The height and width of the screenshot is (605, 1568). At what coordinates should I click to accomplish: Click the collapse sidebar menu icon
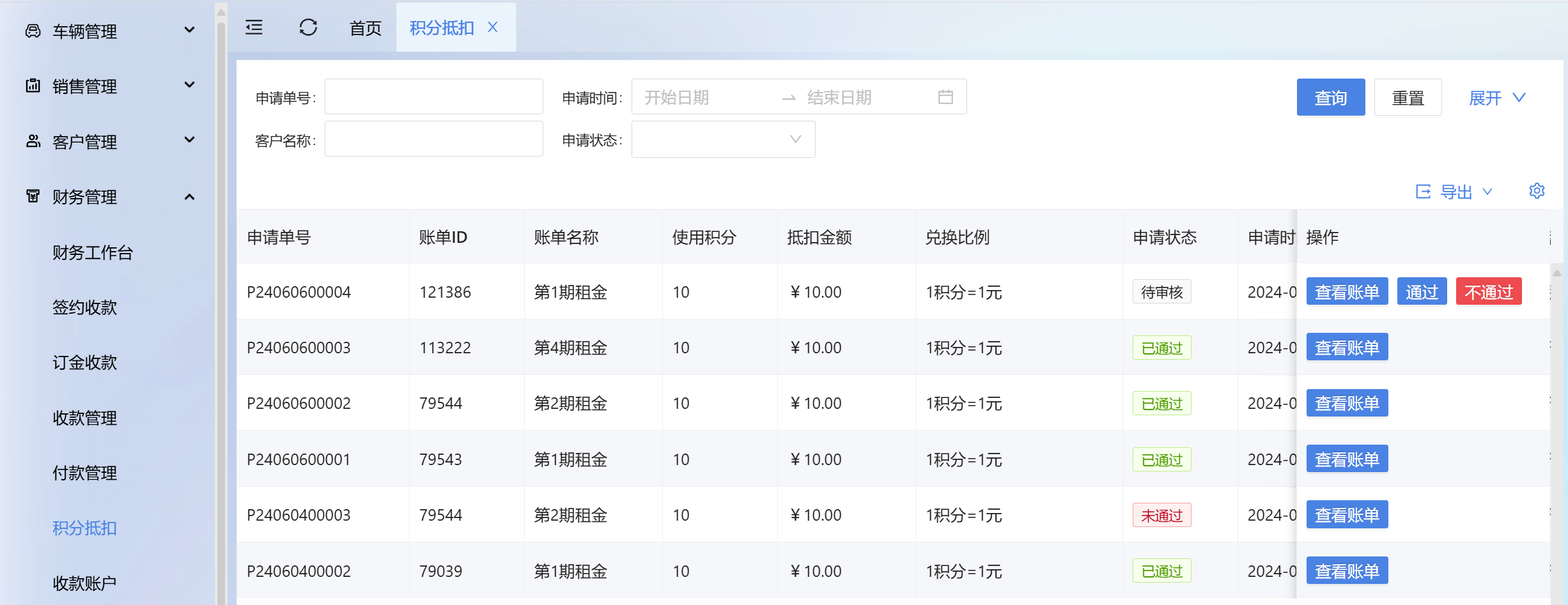[254, 27]
